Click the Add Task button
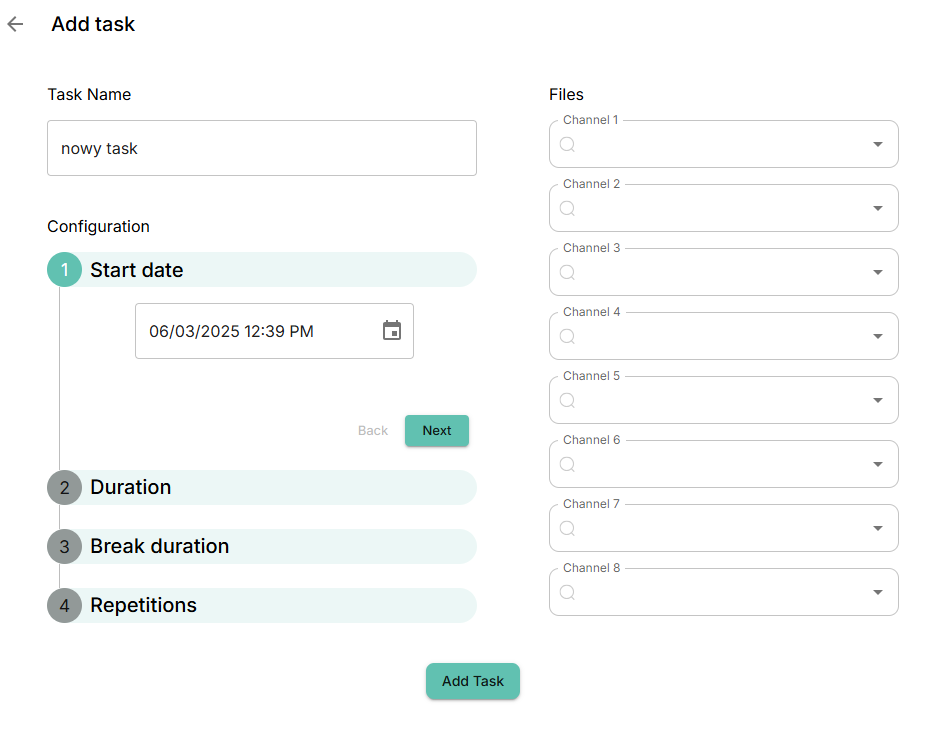The image size is (932, 738). pyautogui.click(x=473, y=681)
